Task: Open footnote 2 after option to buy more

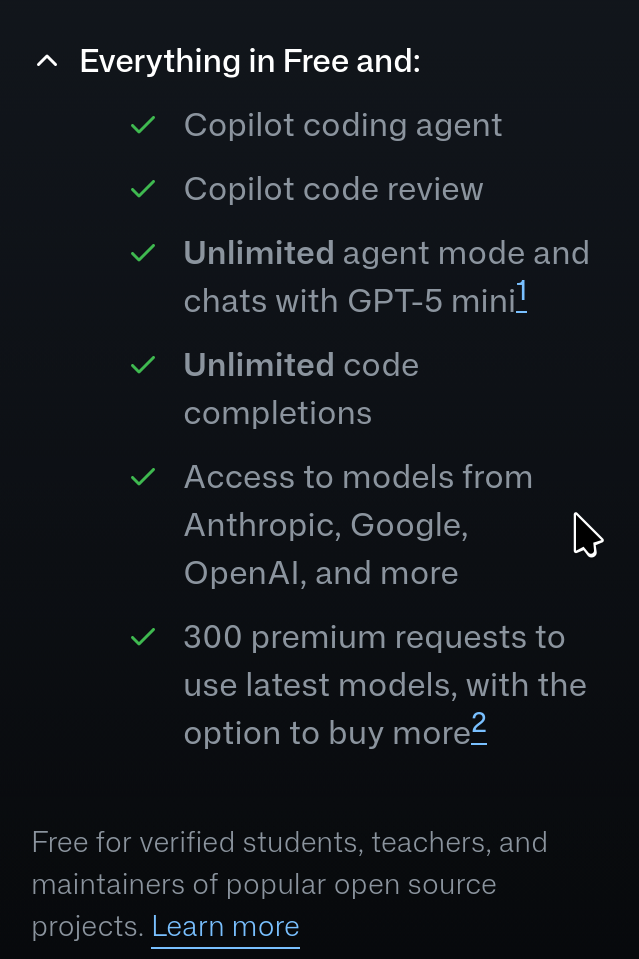Action: click(x=479, y=727)
